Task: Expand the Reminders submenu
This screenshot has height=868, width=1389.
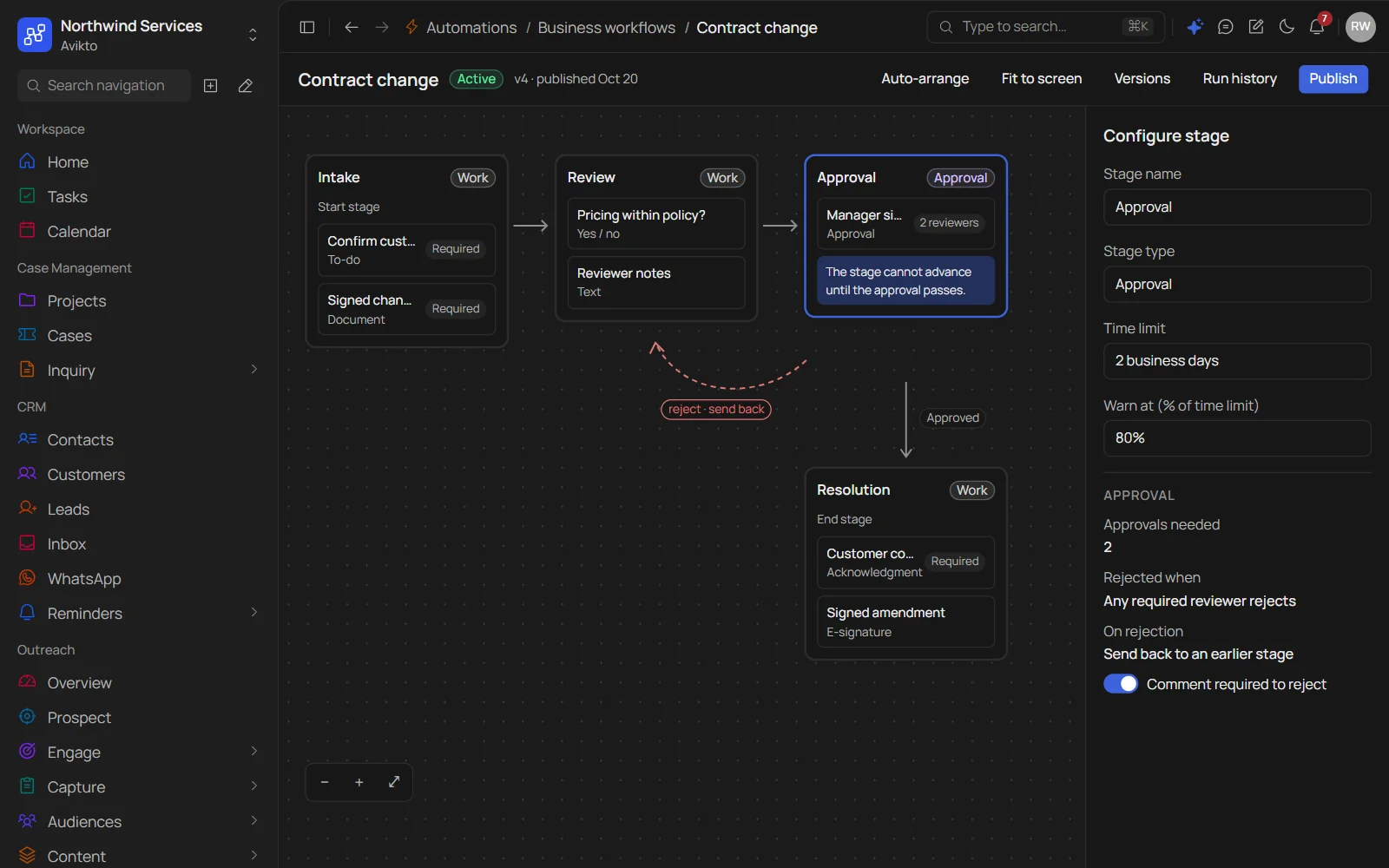Action: pyautogui.click(x=253, y=613)
